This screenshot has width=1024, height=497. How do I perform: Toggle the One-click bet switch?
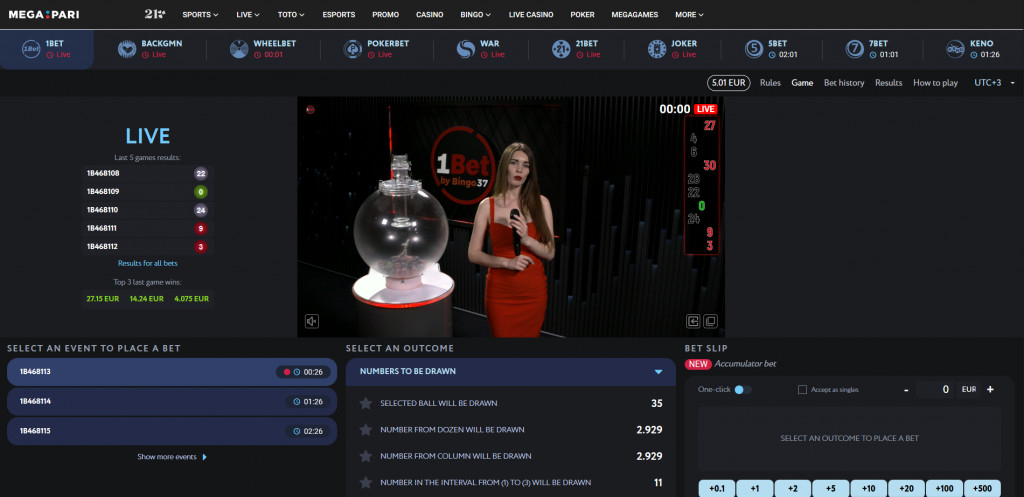coord(742,389)
